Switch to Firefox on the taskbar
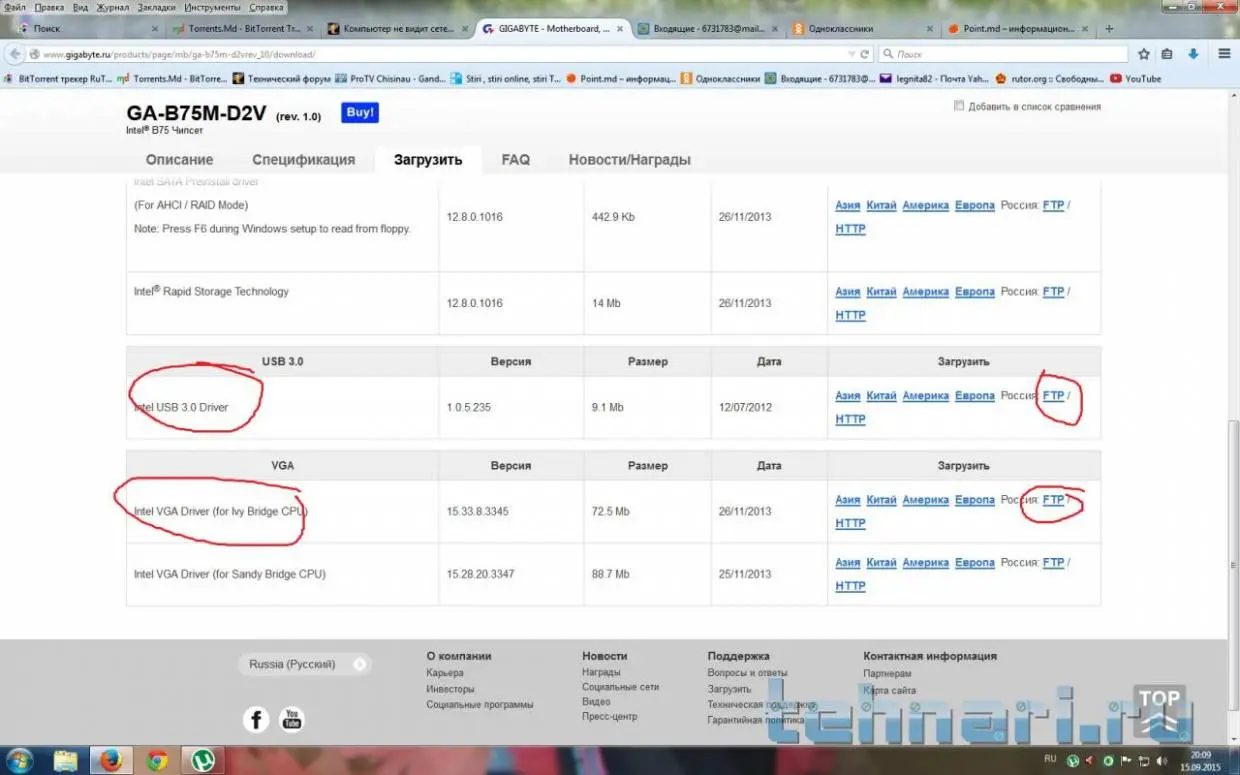 click(x=111, y=761)
